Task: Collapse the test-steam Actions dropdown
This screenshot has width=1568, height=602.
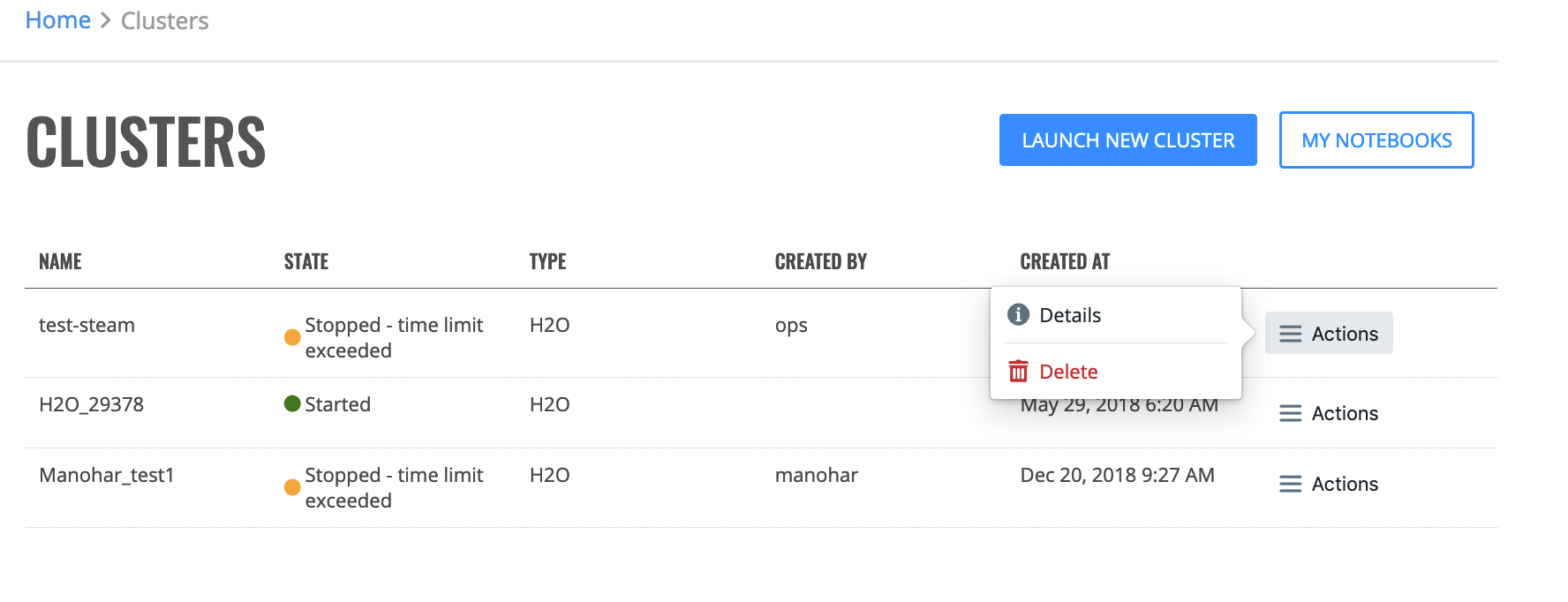Action: coord(1329,333)
